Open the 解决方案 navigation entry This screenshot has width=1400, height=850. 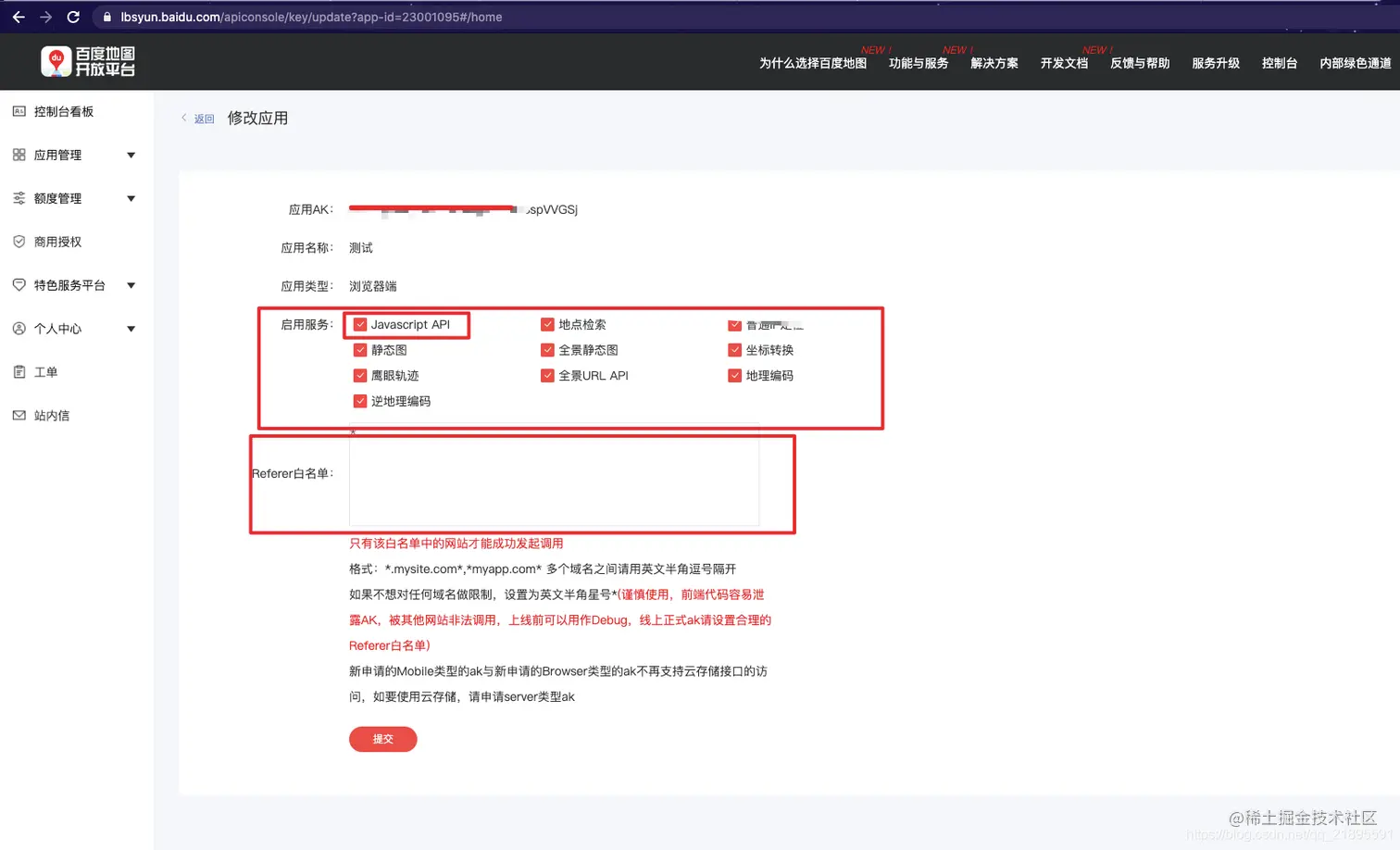coord(993,63)
